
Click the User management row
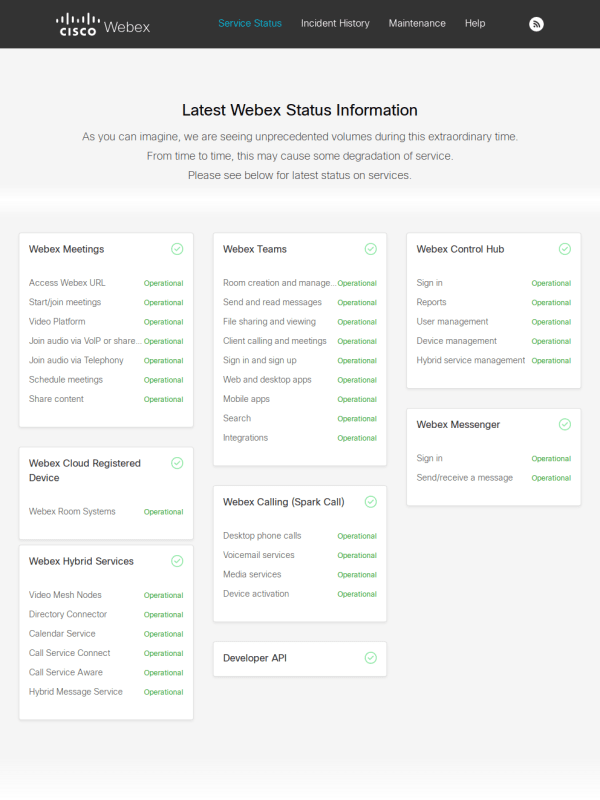click(x=494, y=321)
